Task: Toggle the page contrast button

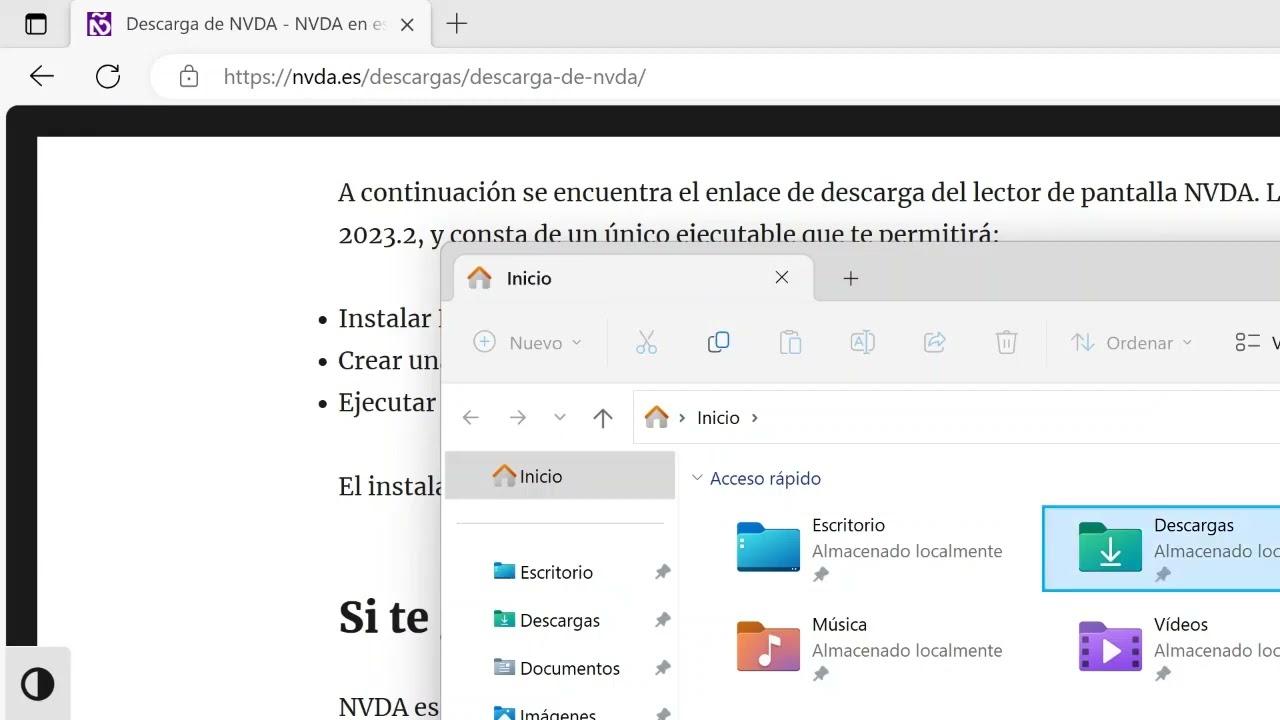Action: pyautogui.click(x=38, y=684)
